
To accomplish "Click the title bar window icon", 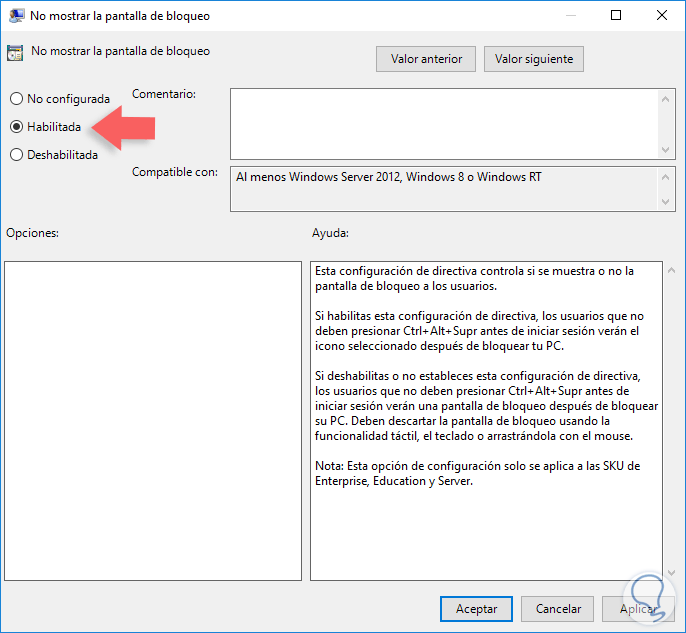I will pos(17,16).
